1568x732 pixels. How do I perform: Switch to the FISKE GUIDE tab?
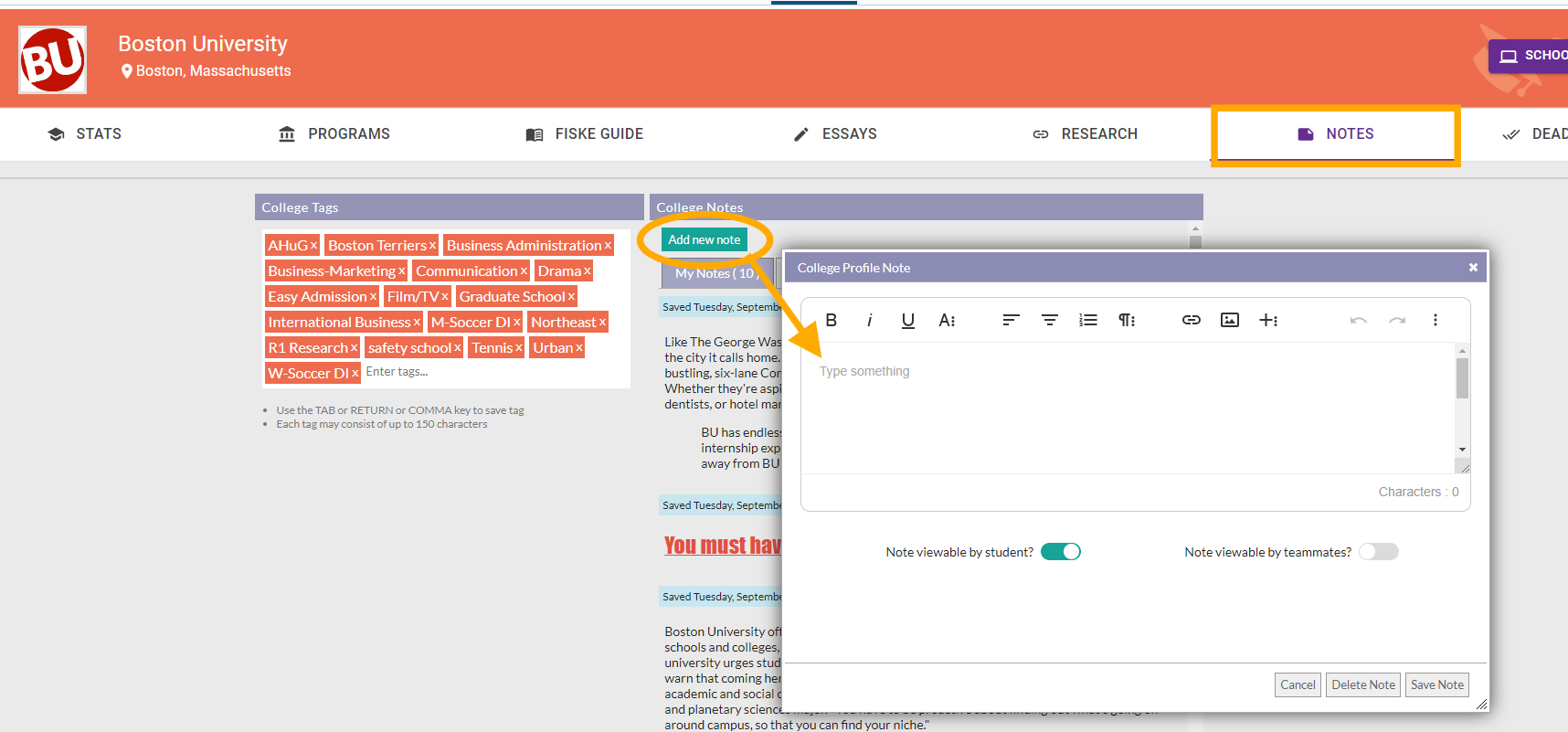585,134
